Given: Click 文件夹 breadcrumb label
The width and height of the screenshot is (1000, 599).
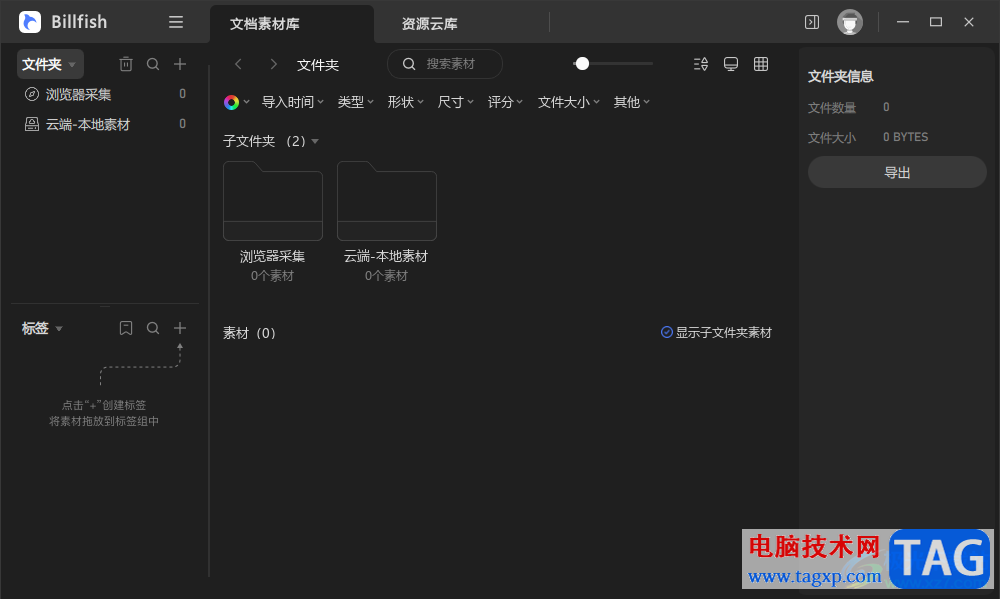Looking at the screenshot, I should point(318,64).
